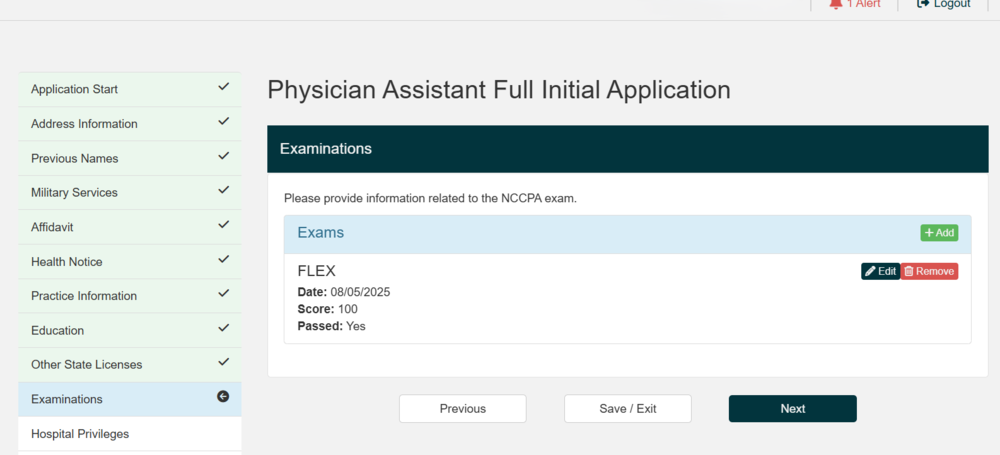Click the checkmark beside Affidavit
Screen dimensions: 1000x455
point(224,225)
